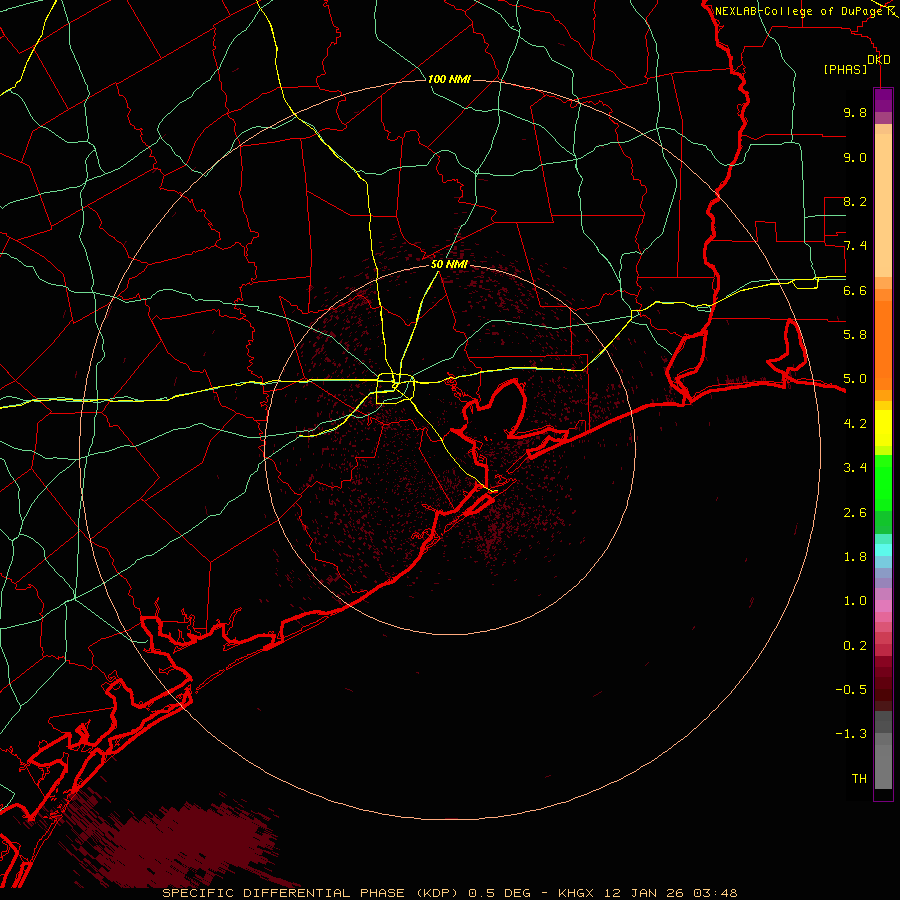900x900 pixels.
Task: Click the 6.6 scale label
Action: pos(855,290)
